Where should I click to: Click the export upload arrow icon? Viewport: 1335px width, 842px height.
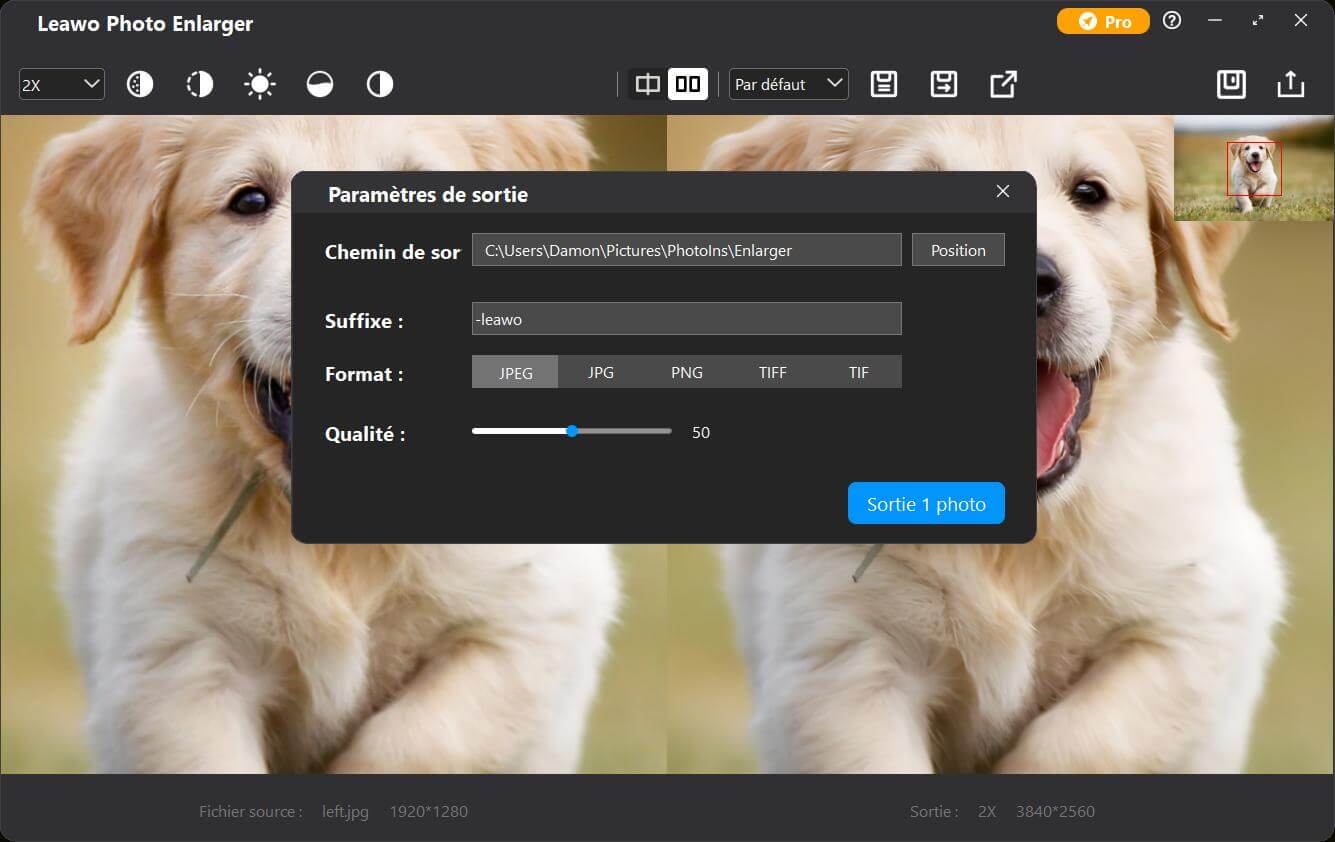click(x=1291, y=85)
